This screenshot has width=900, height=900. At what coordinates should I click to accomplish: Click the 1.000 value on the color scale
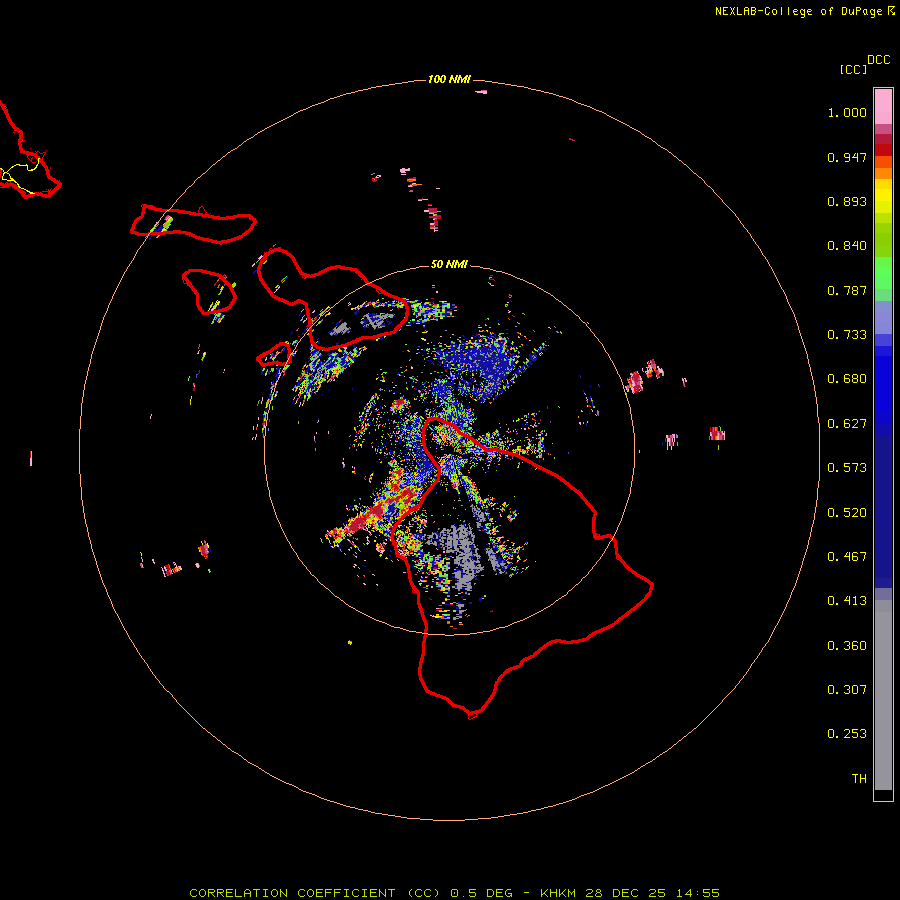(847, 112)
